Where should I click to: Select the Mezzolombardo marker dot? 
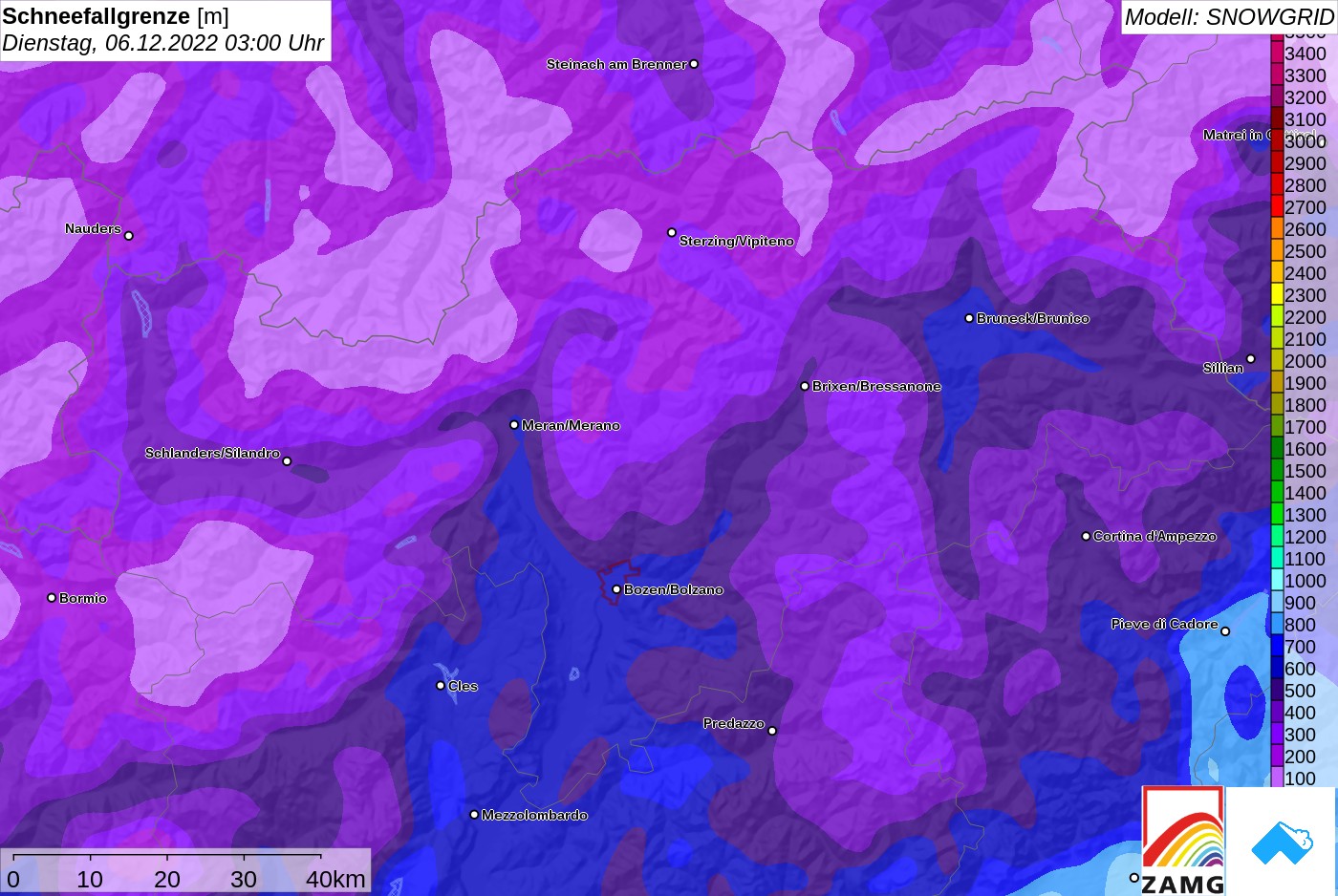point(474,815)
